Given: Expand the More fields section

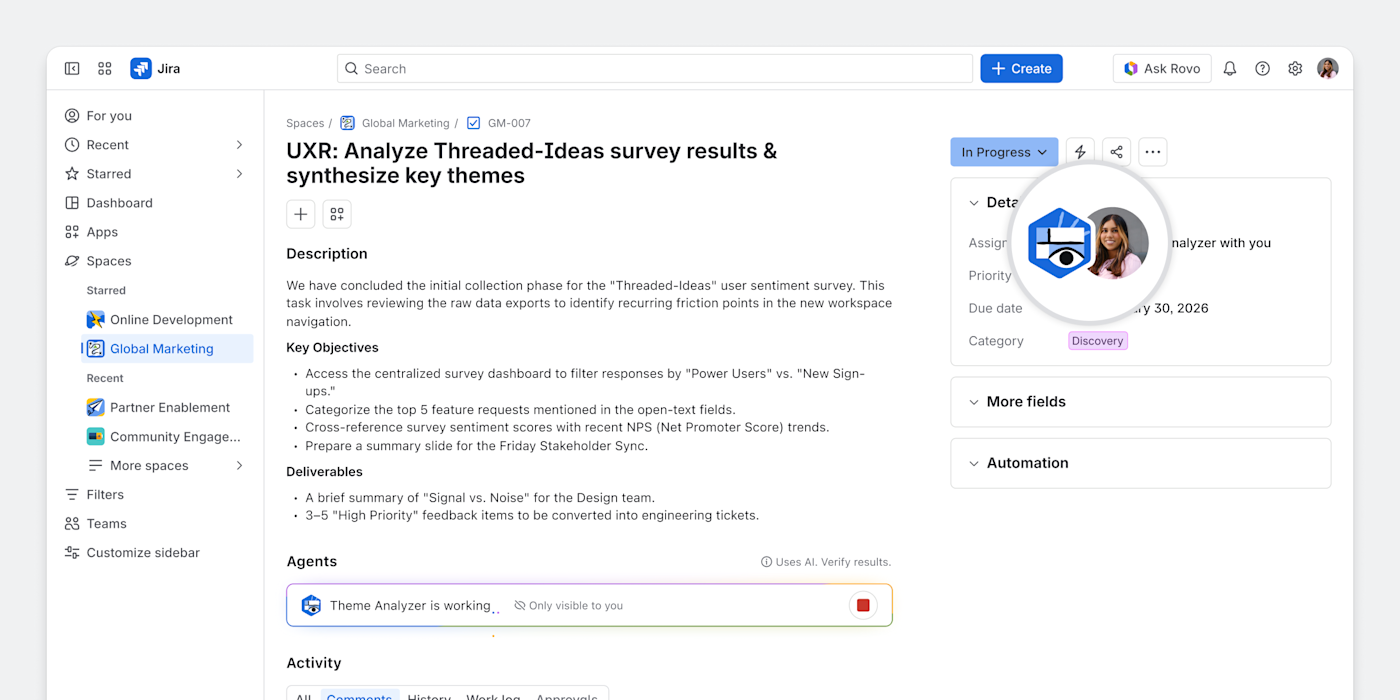Looking at the screenshot, I should coord(1026,401).
